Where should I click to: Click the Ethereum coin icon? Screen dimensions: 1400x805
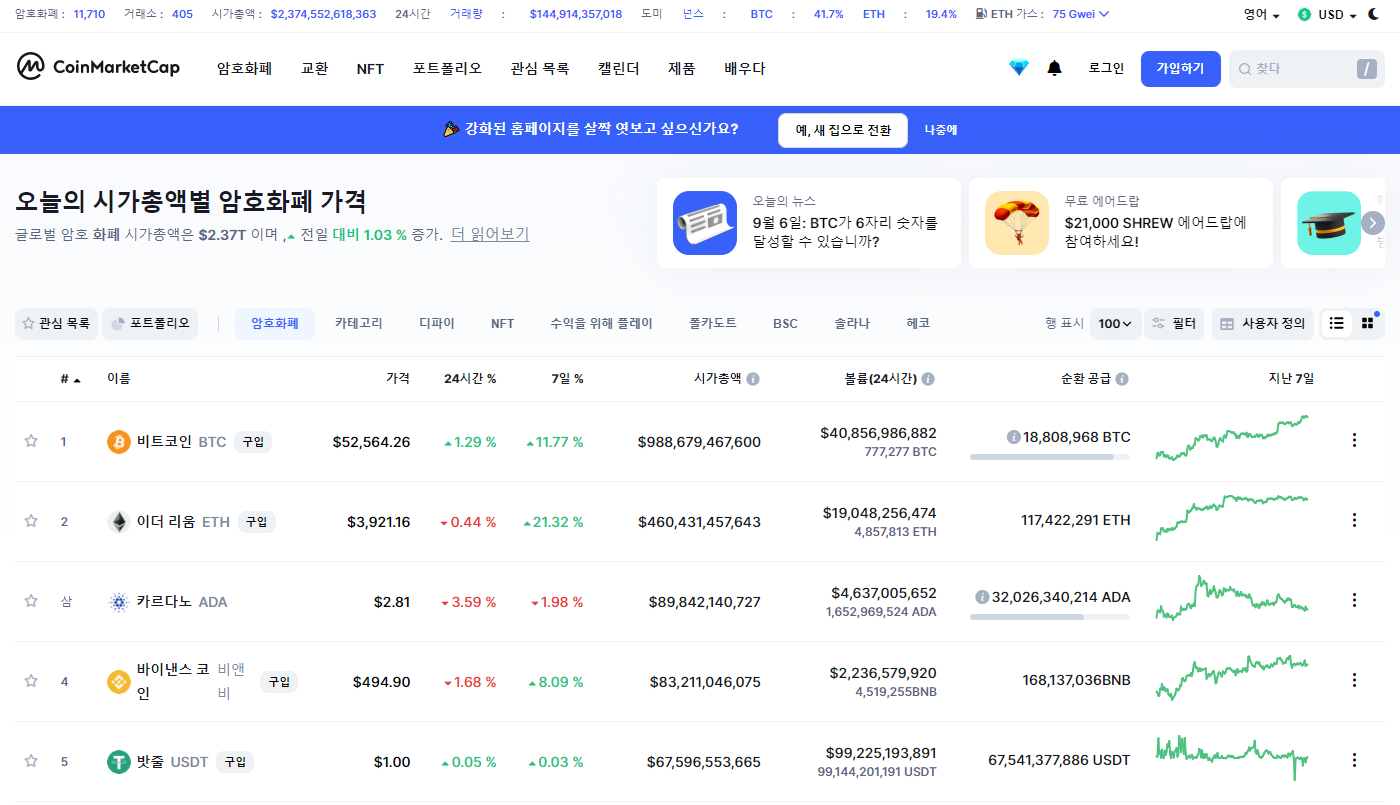pos(119,521)
